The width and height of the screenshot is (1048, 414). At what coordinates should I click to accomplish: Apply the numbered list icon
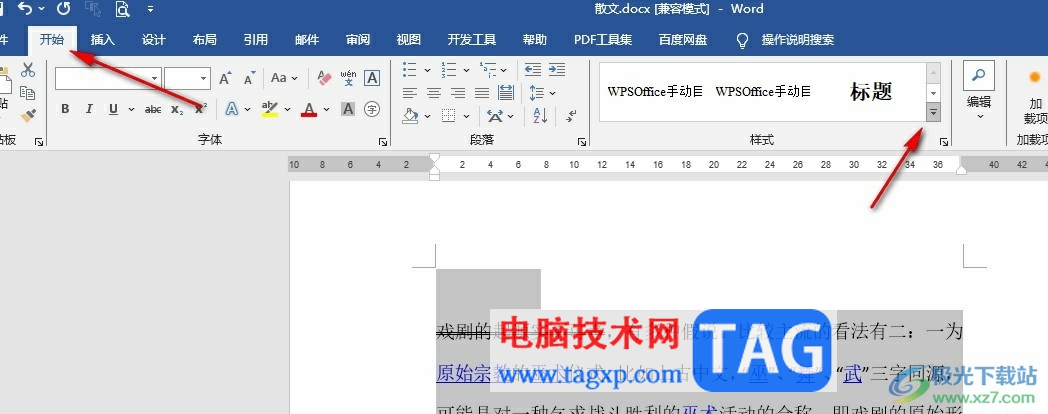coord(448,69)
